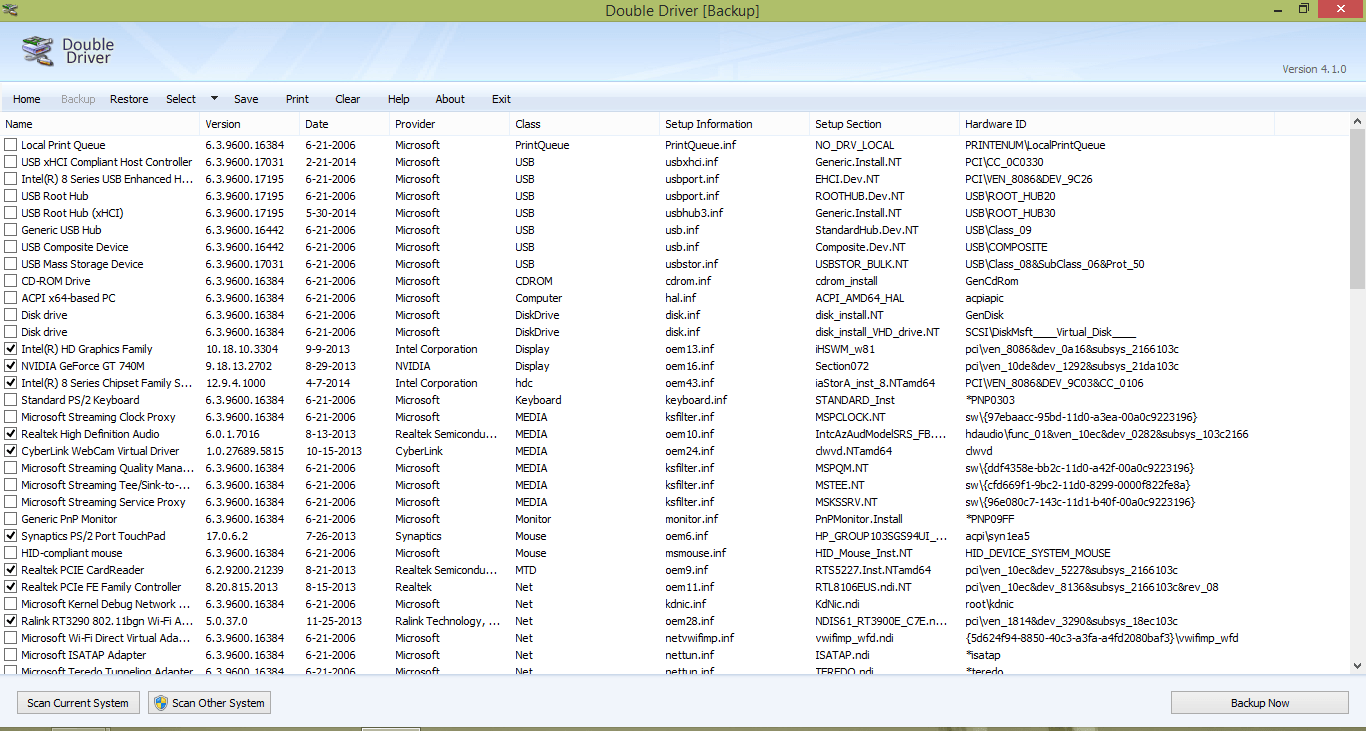This screenshot has height=731, width=1366.
Task: Click Clear in the toolbar
Action: [348, 99]
